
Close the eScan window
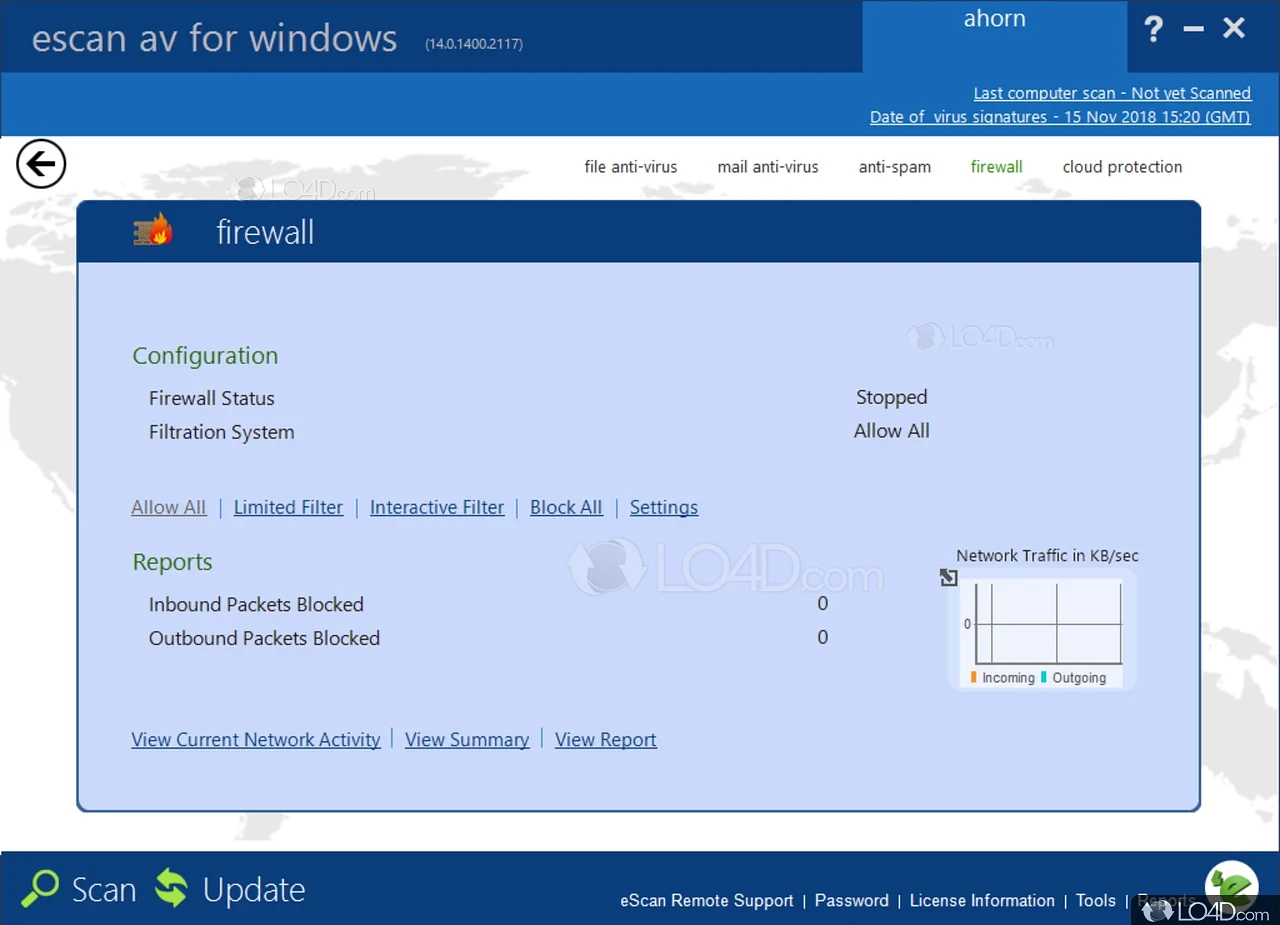tap(1234, 28)
